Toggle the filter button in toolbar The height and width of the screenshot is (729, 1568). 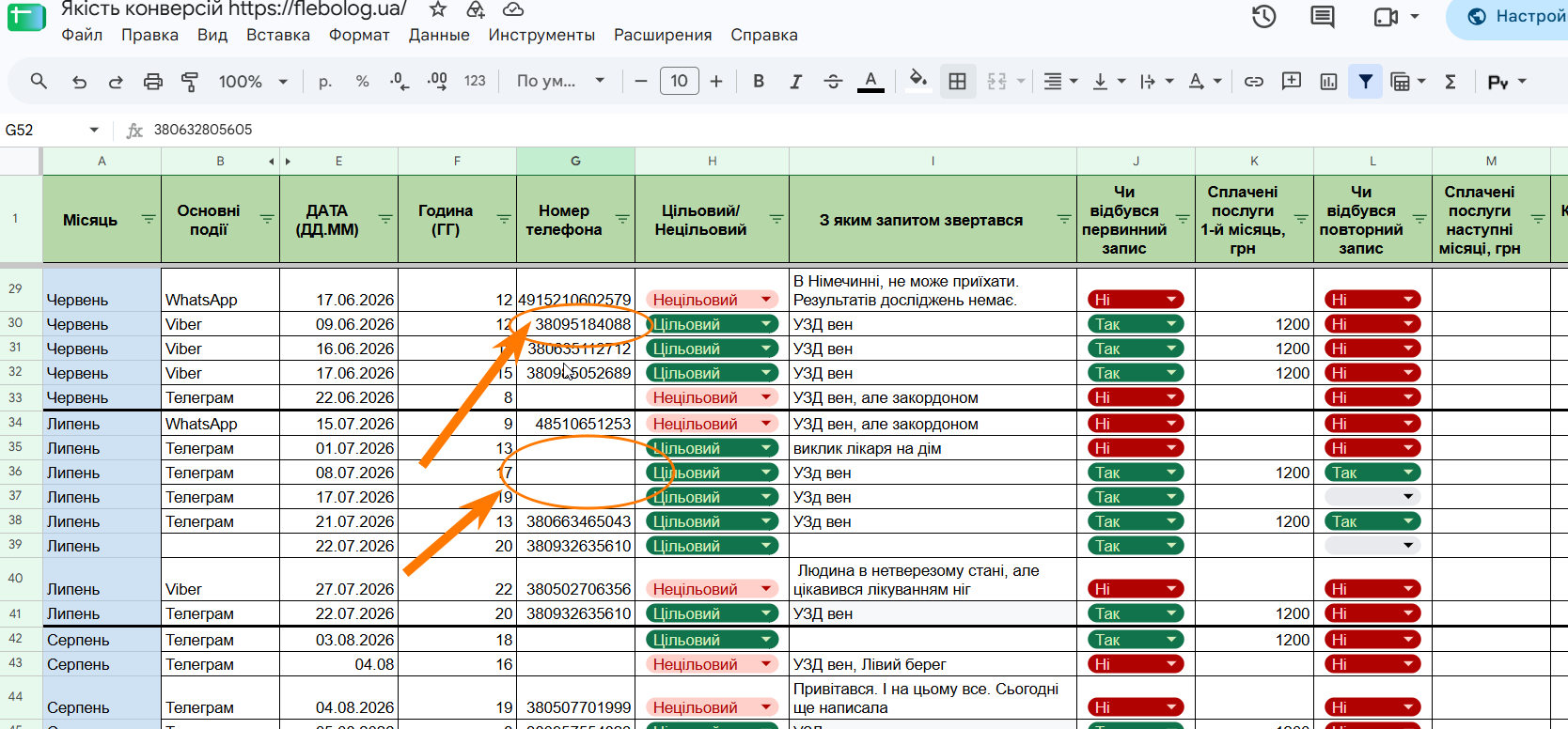[x=1365, y=82]
